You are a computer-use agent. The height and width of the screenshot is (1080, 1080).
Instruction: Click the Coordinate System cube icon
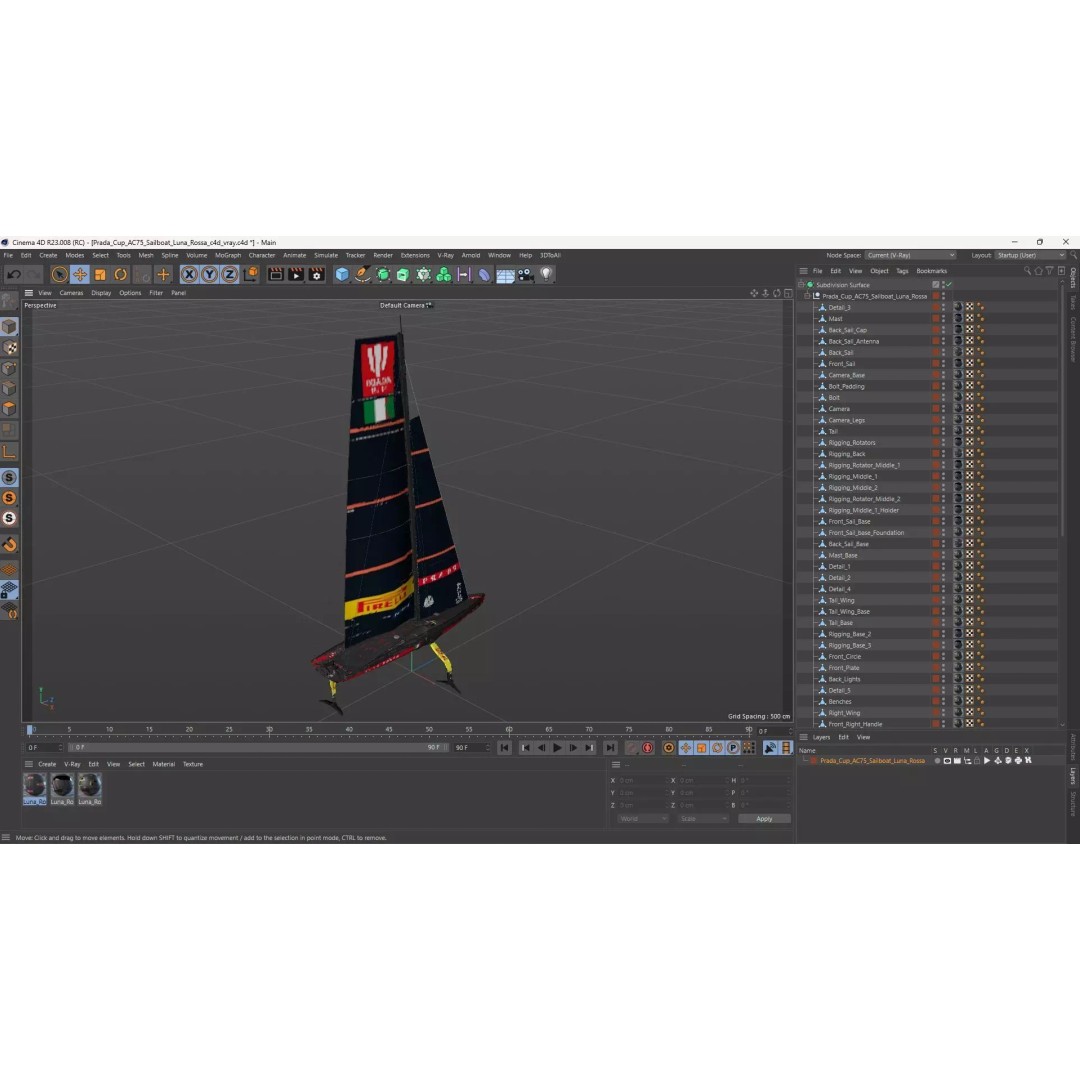coord(251,275)
